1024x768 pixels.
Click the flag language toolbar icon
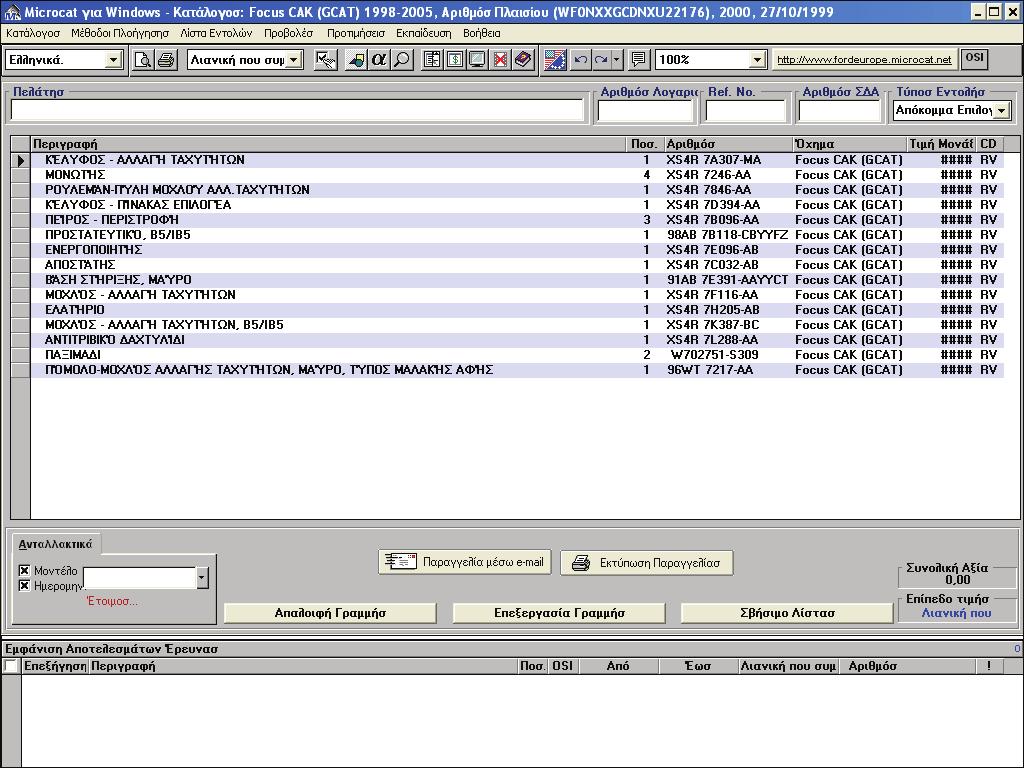pos(555,60)
